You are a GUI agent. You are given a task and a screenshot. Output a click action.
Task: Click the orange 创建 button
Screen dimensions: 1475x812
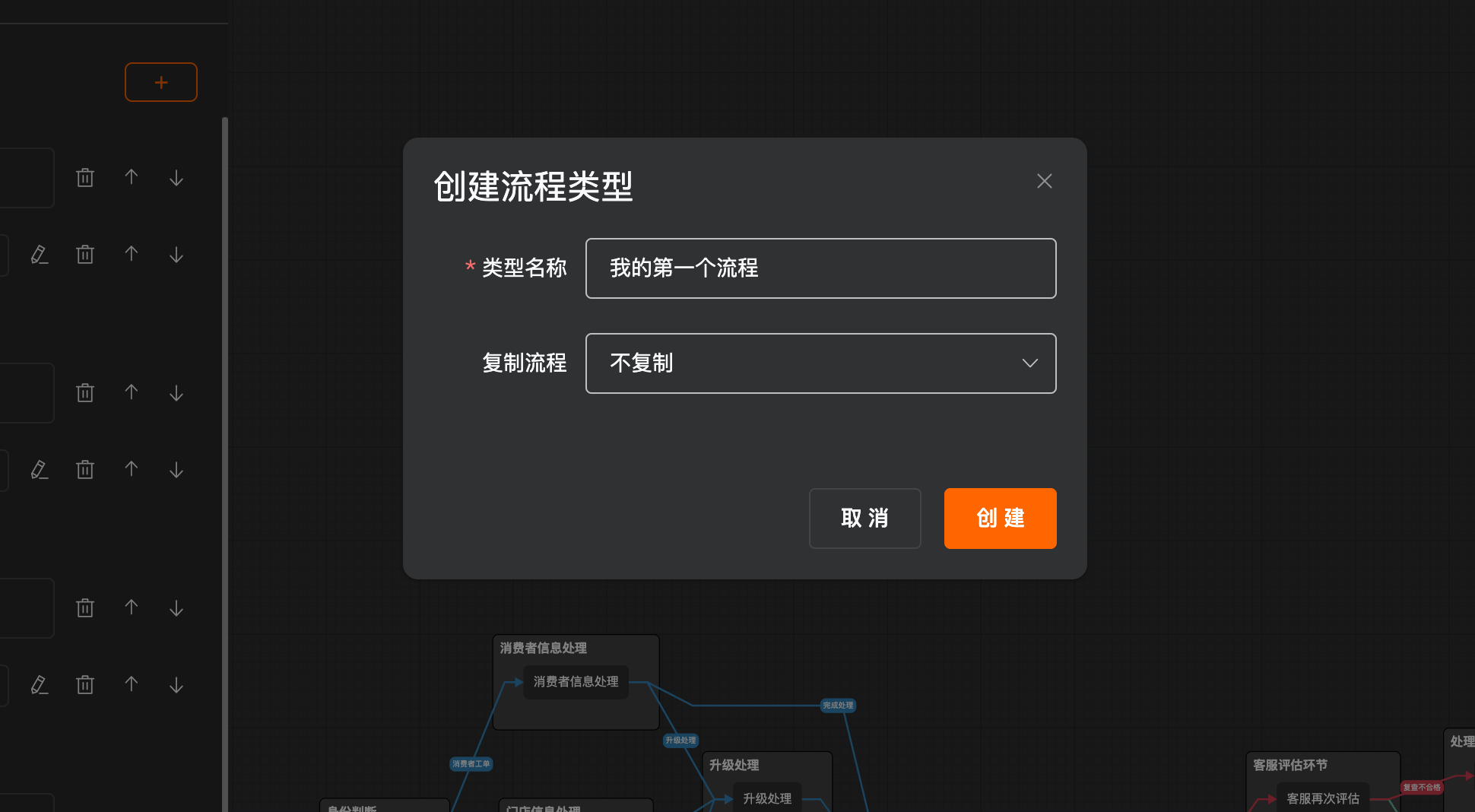tap(1001, 519)
